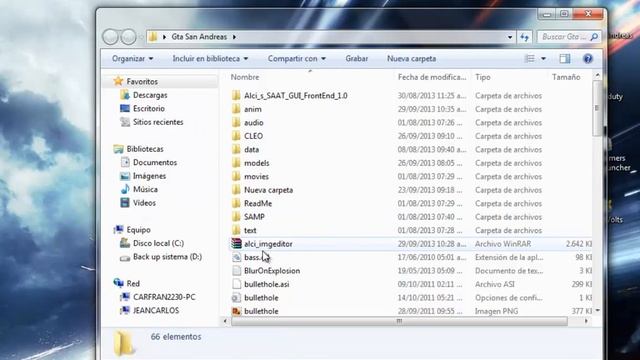Click the Red network icon
The image size is (640, 360).
(118, 283)
